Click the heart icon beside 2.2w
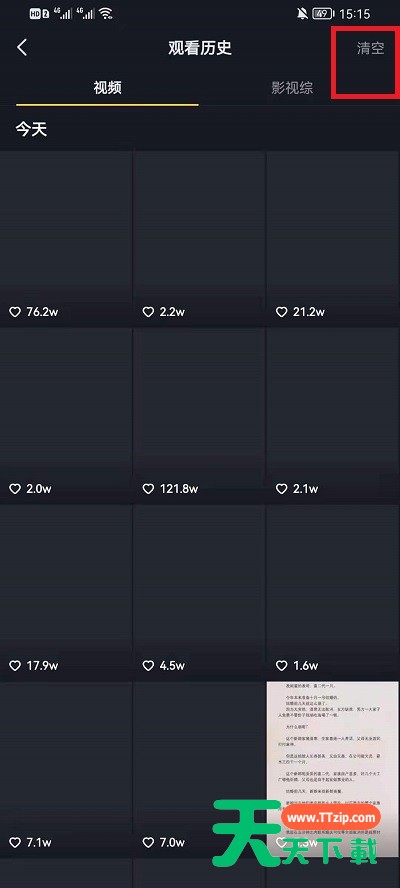The image size is (400, 888). [148, 312]
